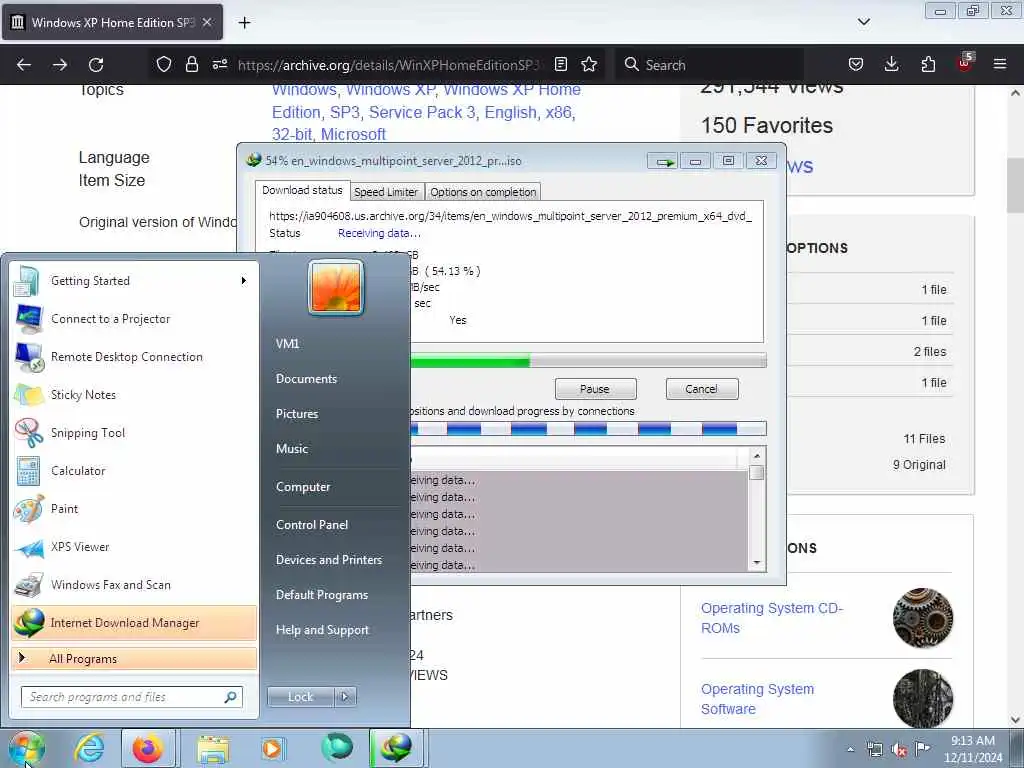Image resolution: width=1024 pixels, height=768 pixels.
Task: Open new Firefox tab
Action: pos(244,23)
